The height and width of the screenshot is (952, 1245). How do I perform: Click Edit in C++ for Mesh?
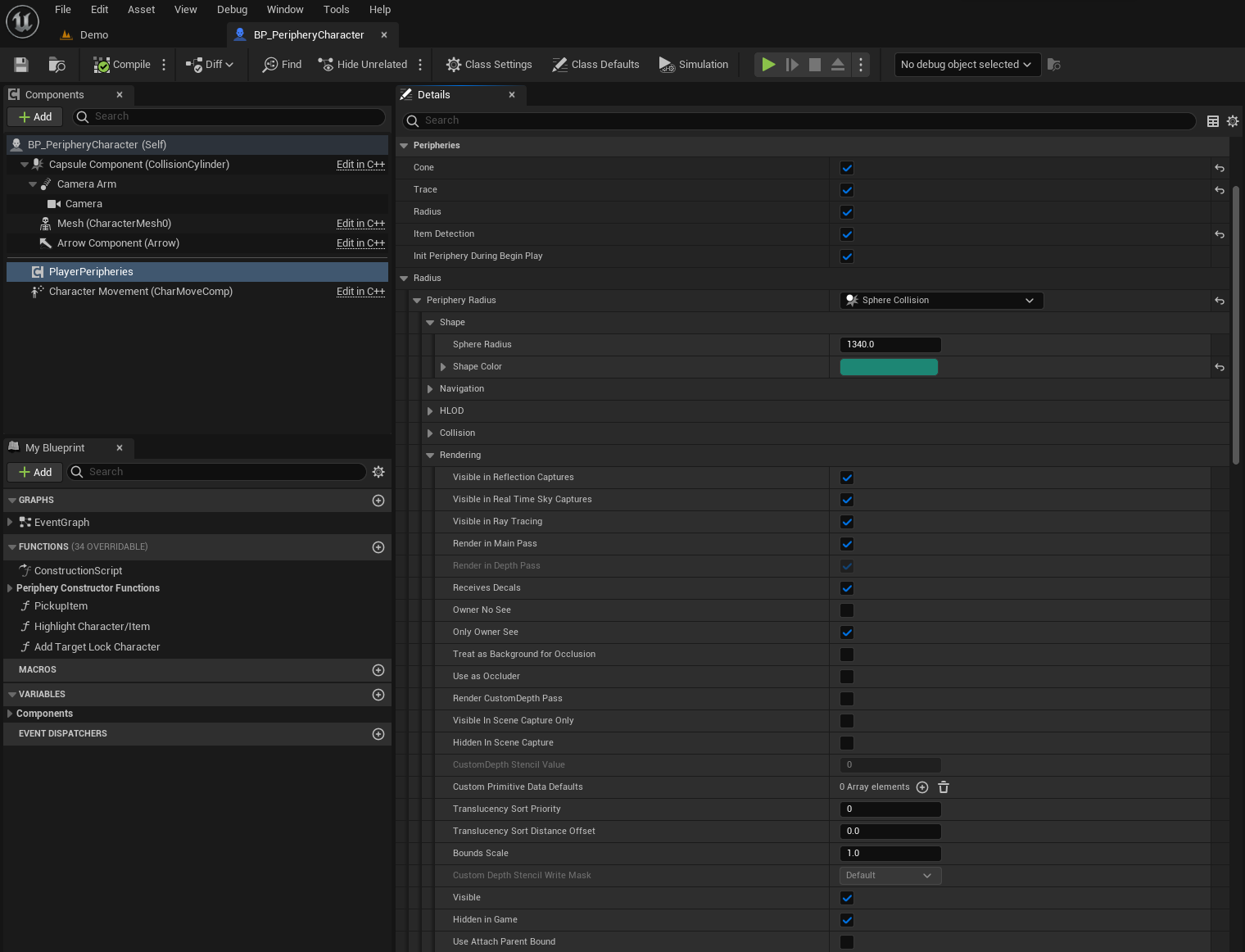(x=360, y=224)
